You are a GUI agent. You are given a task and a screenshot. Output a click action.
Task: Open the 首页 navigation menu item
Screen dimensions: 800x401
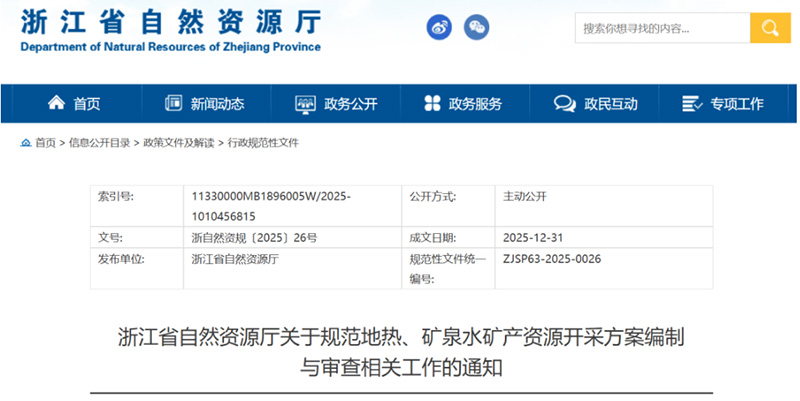[x=87, y=103]
